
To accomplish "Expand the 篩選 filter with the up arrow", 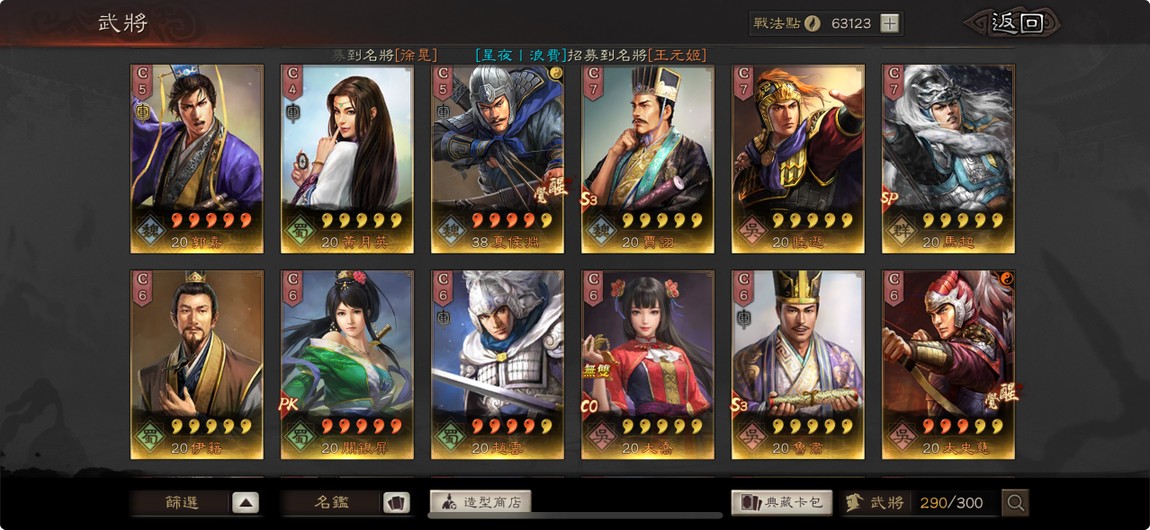I will [x=246, y=503].
